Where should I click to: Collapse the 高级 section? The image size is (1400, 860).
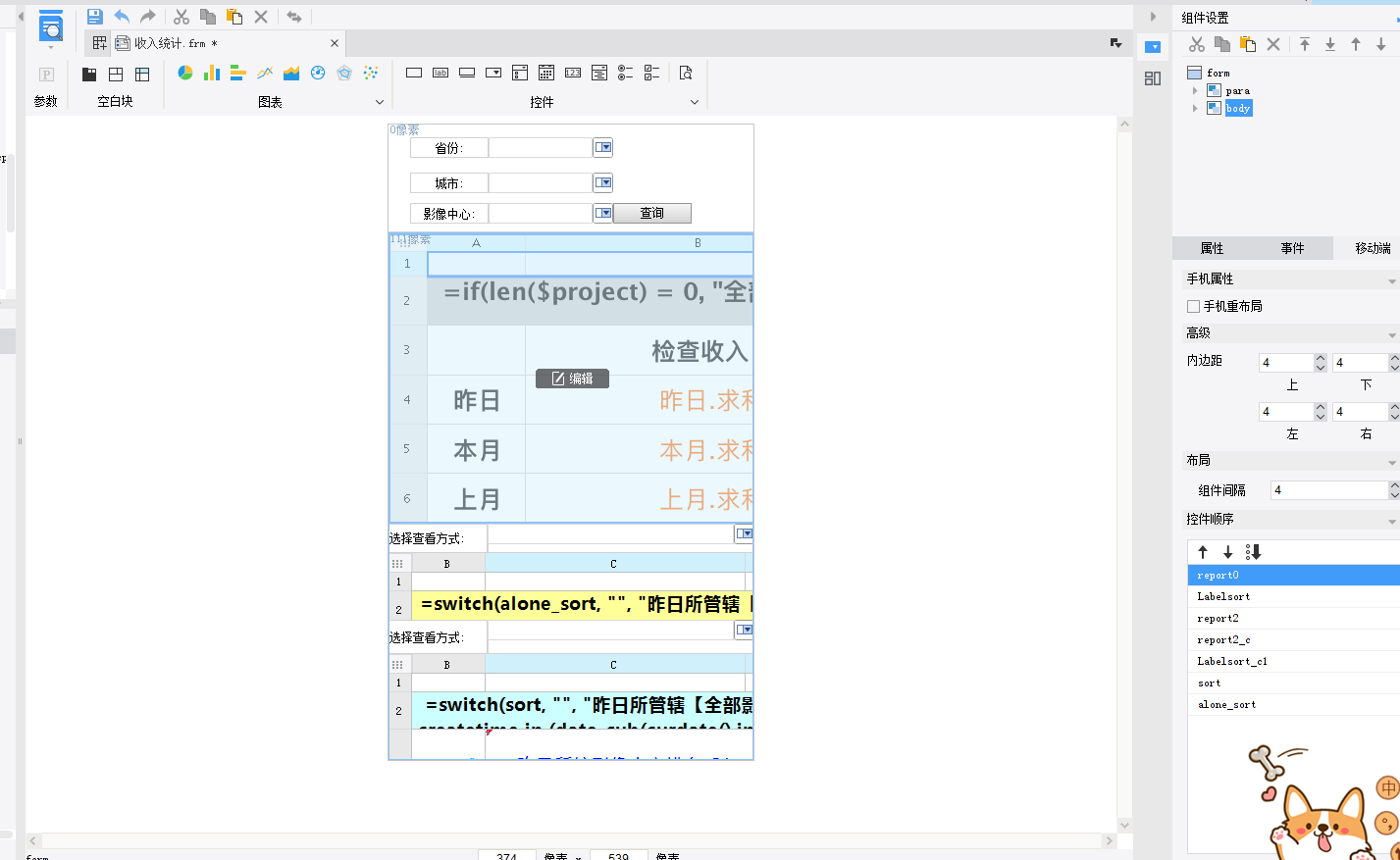pyautogui.click(x=1391, y=335)
